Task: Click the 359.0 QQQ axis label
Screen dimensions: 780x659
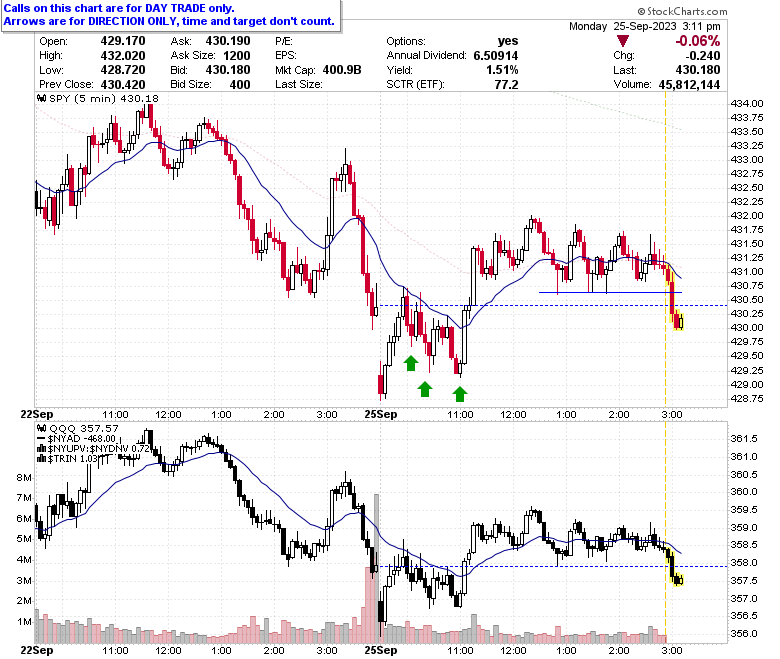Action: [744, 527]
